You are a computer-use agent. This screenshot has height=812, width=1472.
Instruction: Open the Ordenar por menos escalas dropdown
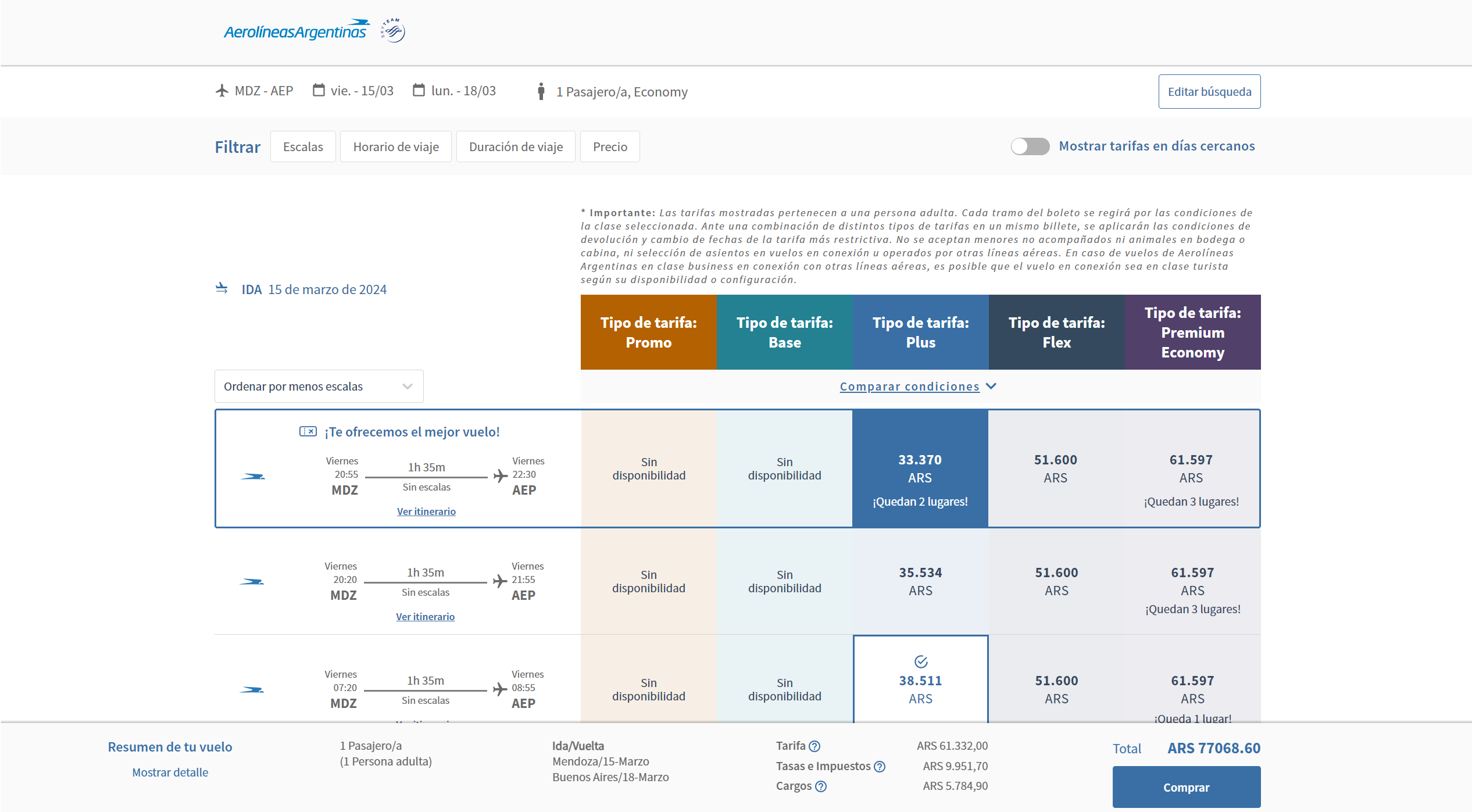tap(319, 387)
